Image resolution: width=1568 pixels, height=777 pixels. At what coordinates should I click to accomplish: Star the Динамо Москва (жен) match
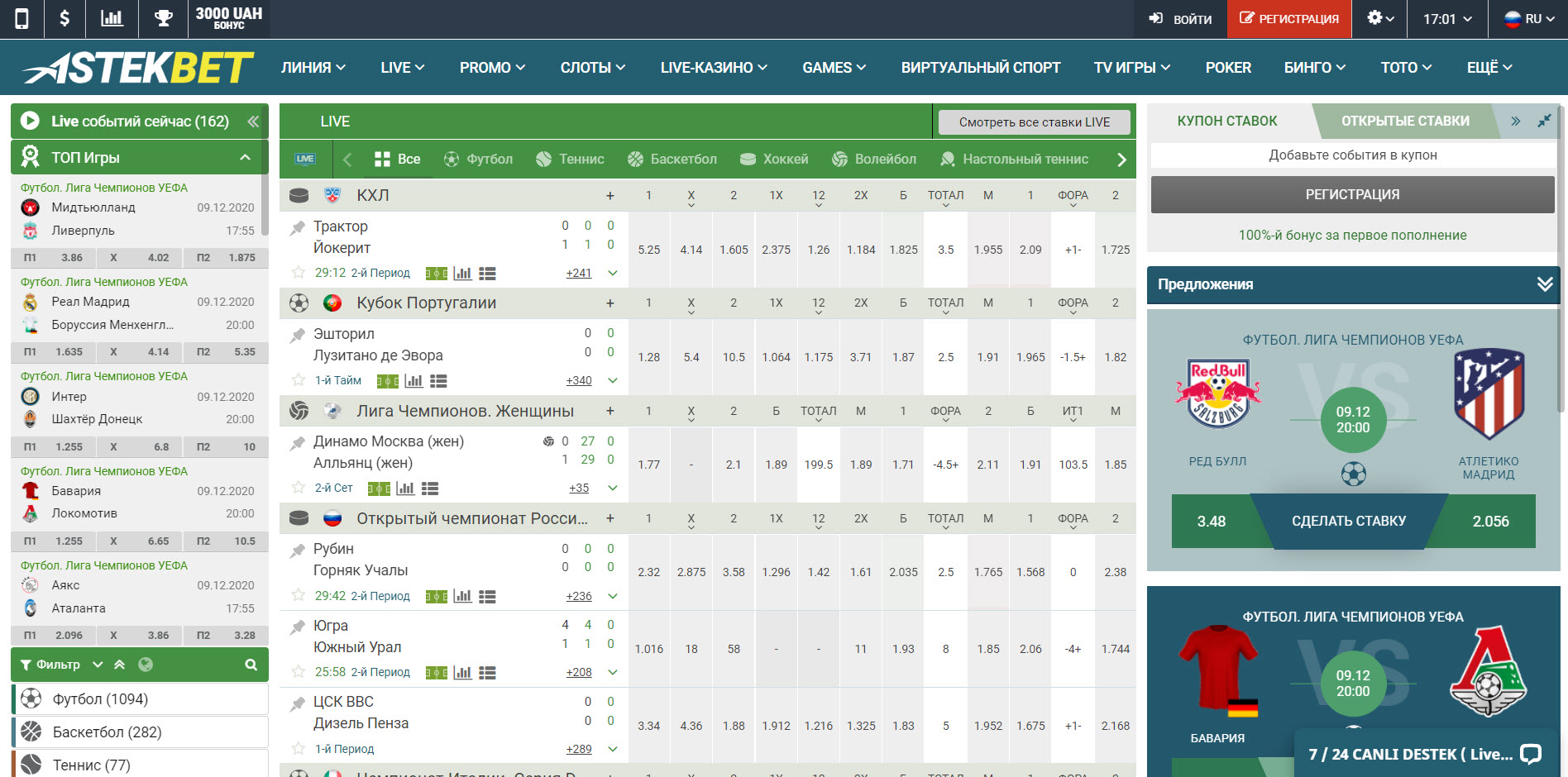coord(299,488)
